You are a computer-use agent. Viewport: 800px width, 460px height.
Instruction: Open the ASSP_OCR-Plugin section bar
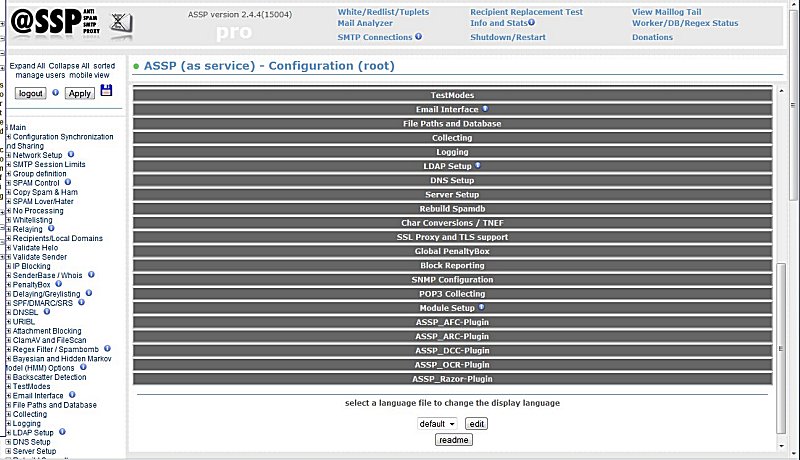point(452,365)
